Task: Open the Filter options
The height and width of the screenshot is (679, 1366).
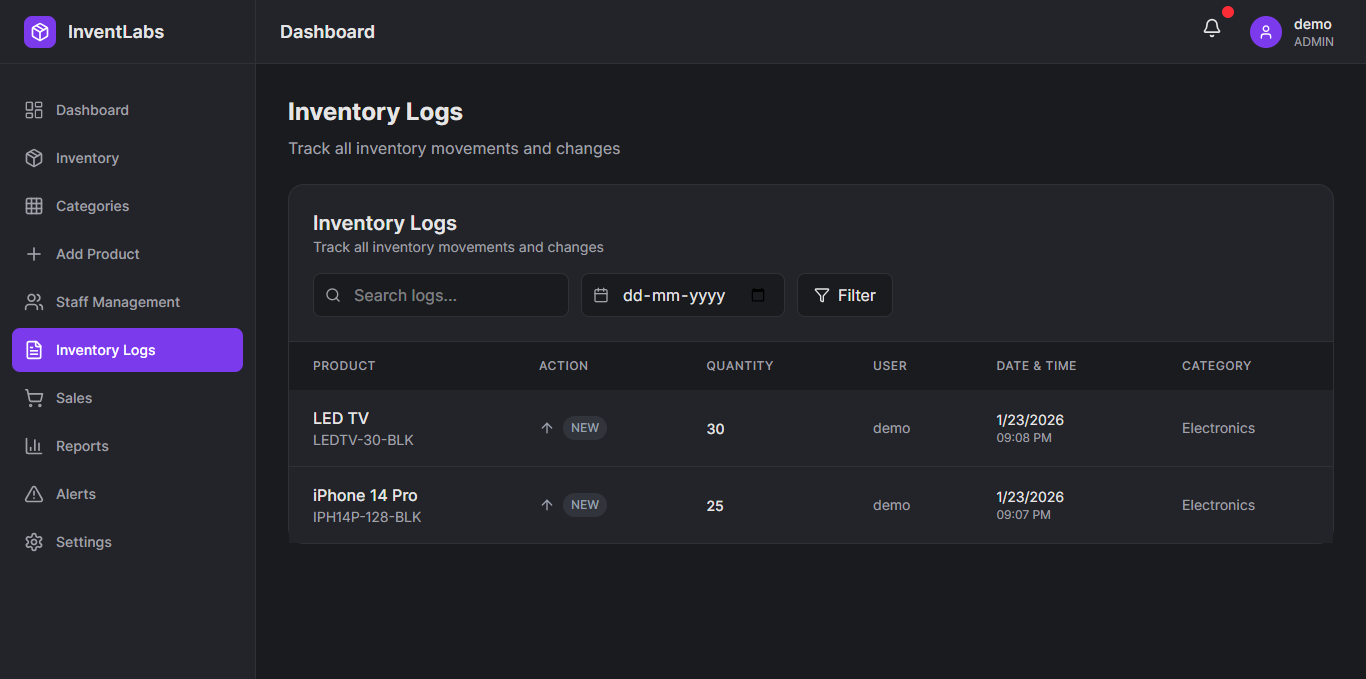Action: (x=844, y=295)
